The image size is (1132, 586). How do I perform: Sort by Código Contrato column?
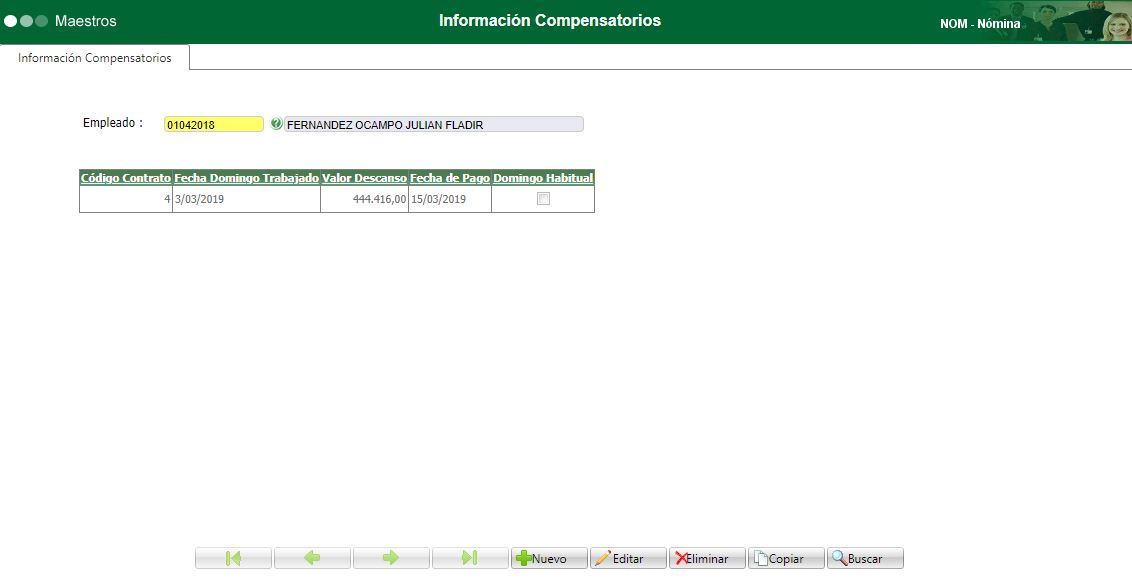126,178
